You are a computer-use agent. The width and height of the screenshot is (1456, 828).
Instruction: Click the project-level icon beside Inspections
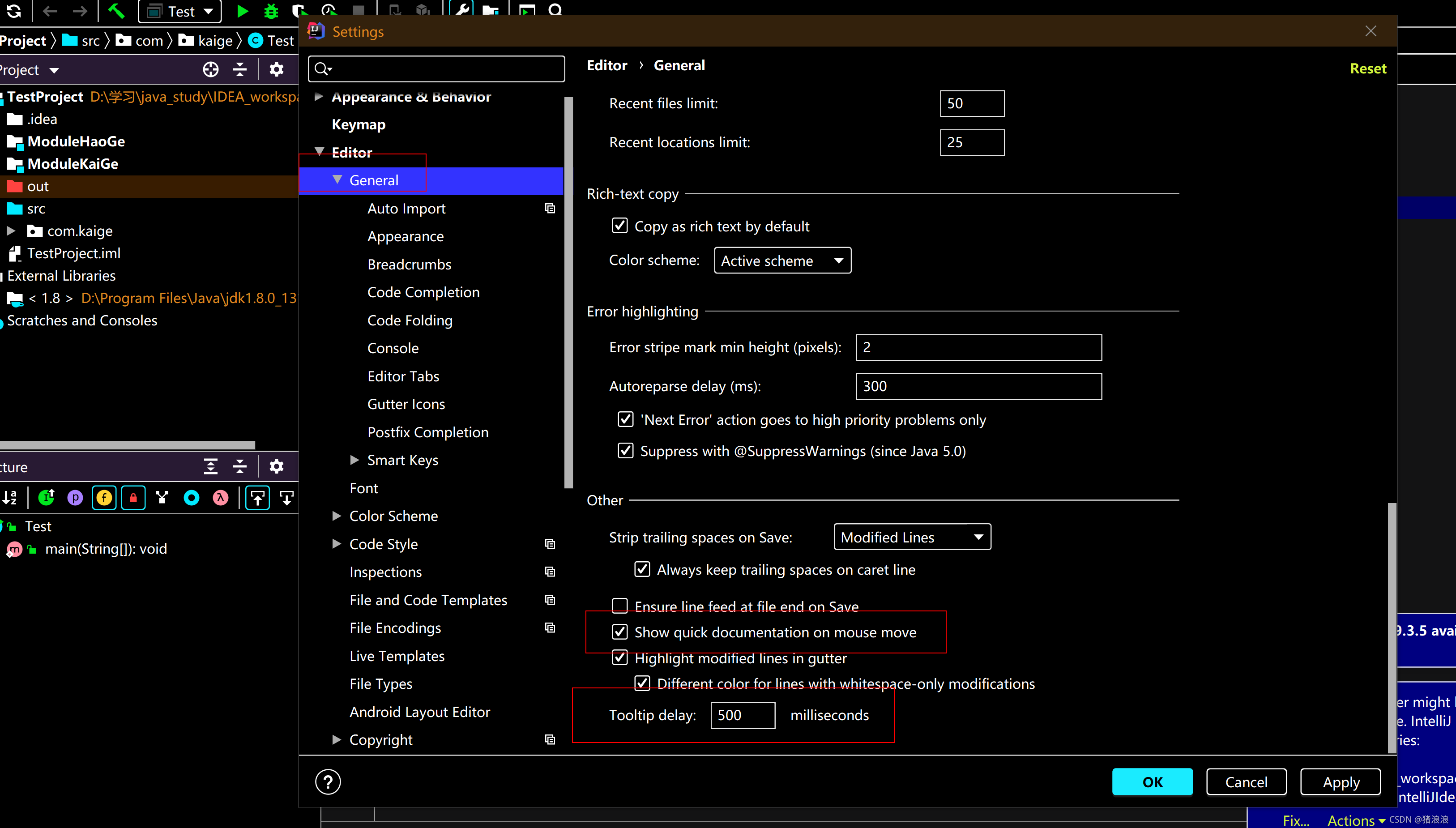[550, 572]
